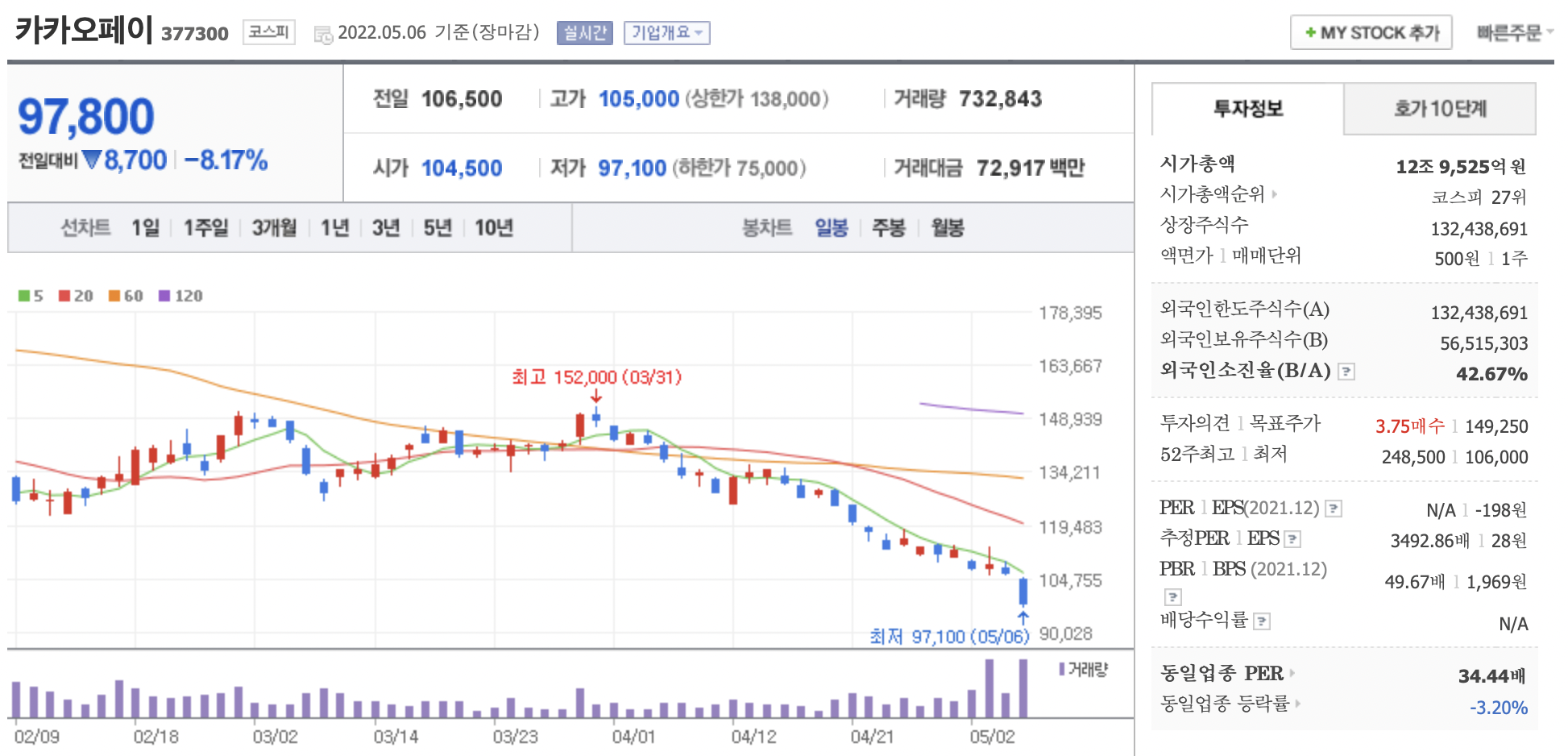The height and width of the screenshot is (756, 1568).
Task: Click the 최저 97,100 (05/06) chart marker
Action: 949,637
